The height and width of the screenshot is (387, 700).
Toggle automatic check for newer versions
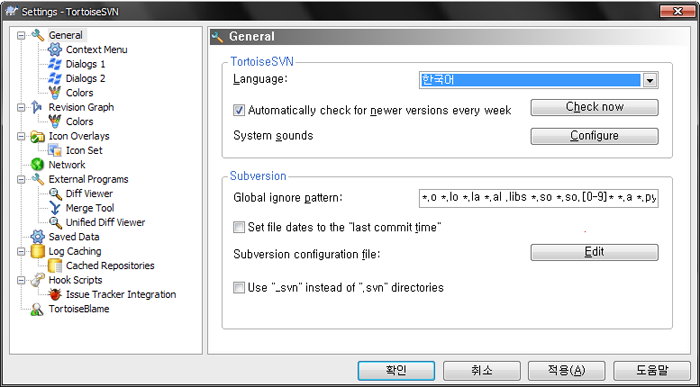(239, 110)
